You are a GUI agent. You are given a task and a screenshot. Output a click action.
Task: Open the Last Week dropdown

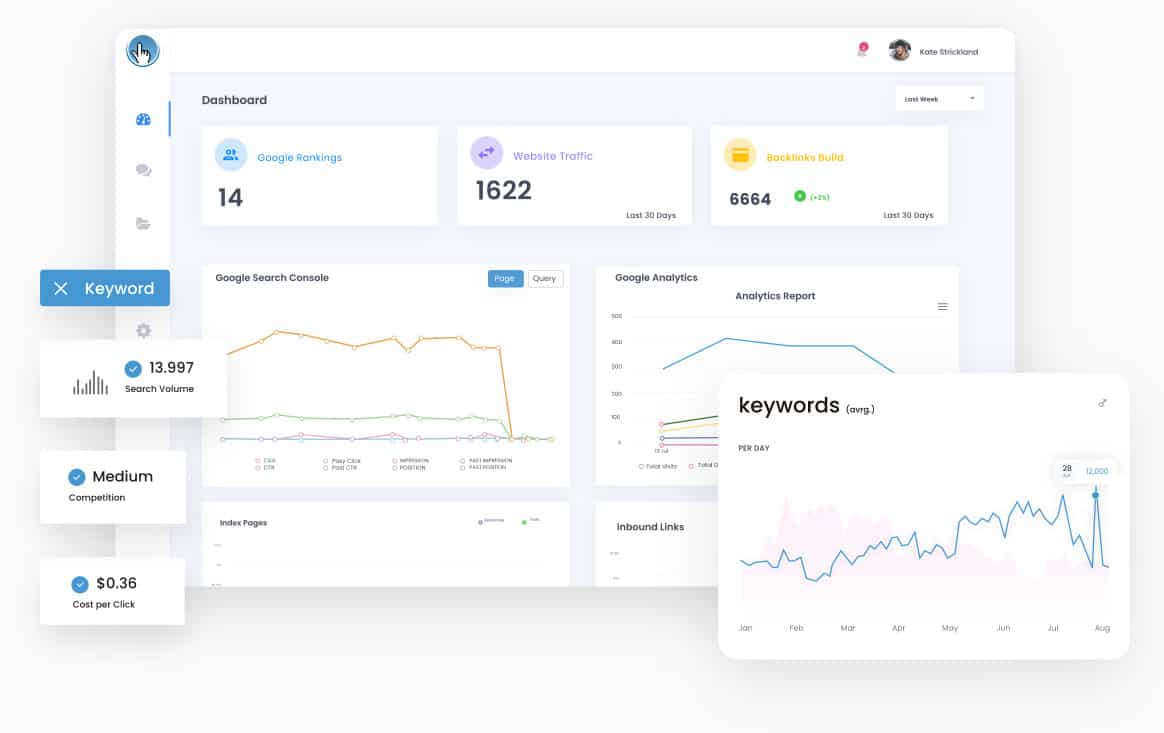pyautogui.click(x=939, y=99)
